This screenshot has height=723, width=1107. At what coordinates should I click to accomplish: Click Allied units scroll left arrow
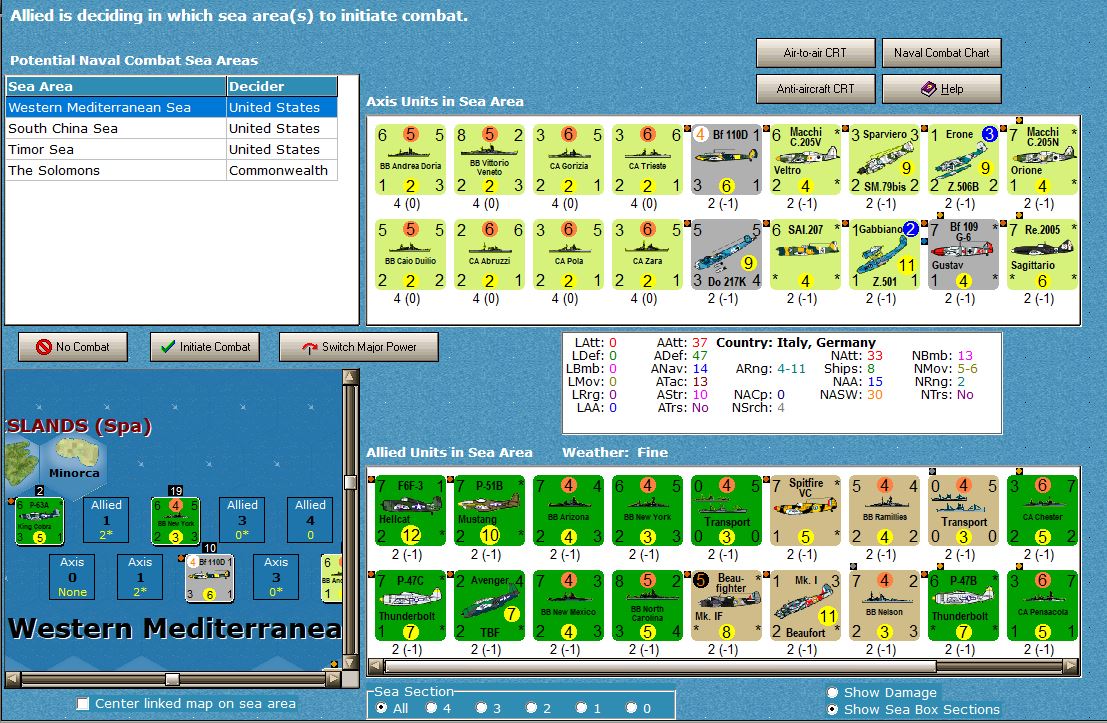tap(376, 666)
